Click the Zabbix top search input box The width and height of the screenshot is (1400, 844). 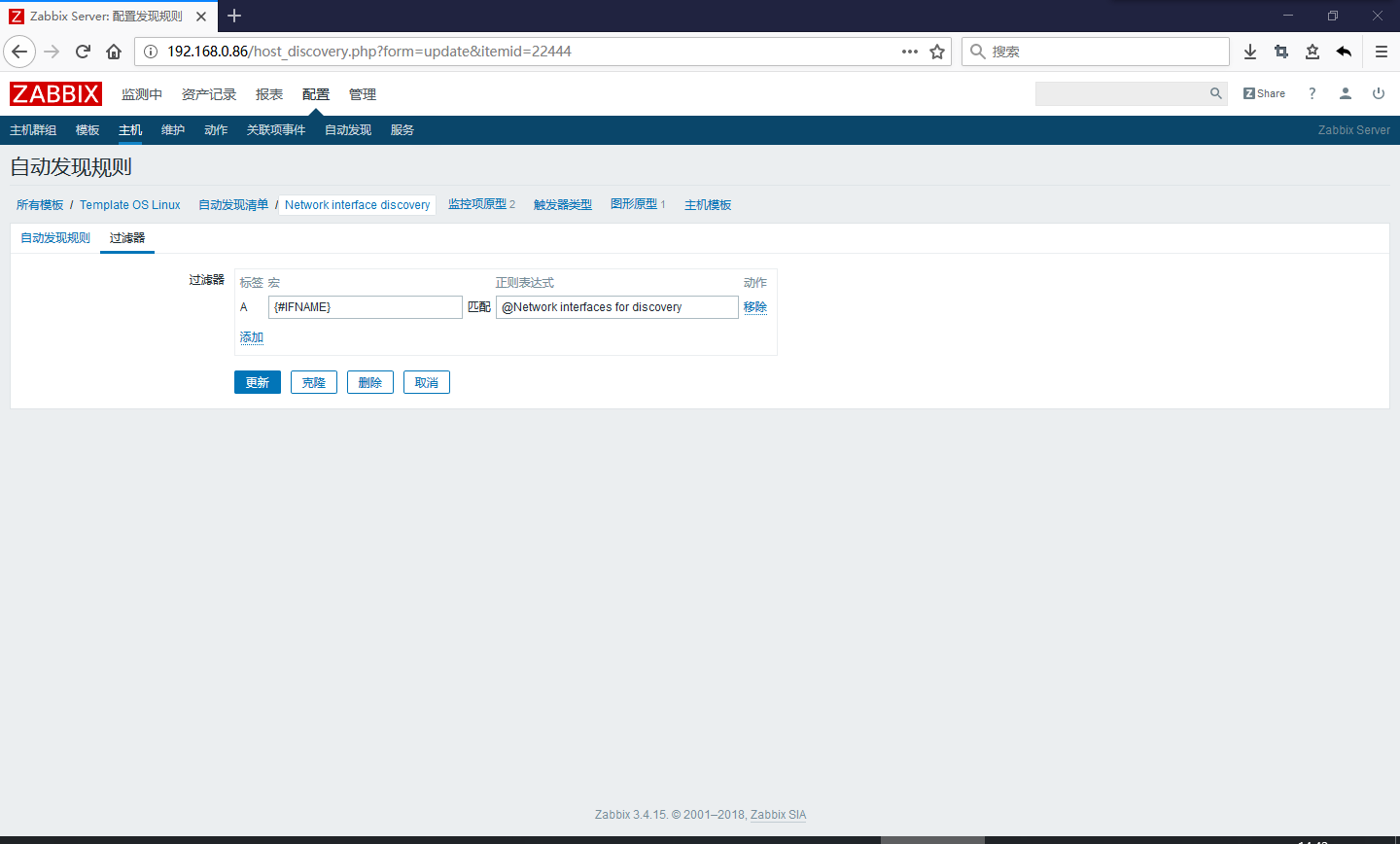tap(1121, 93)
